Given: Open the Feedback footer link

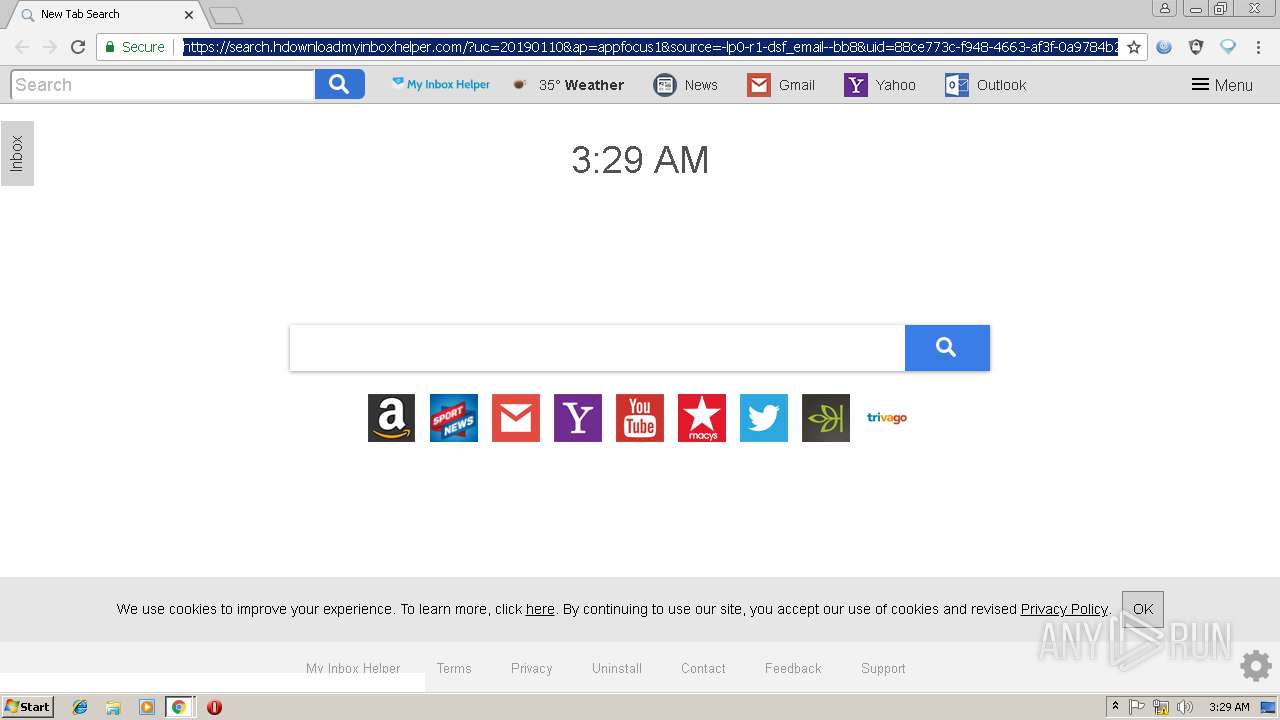Looking at the screenshot, I should 793,668.
